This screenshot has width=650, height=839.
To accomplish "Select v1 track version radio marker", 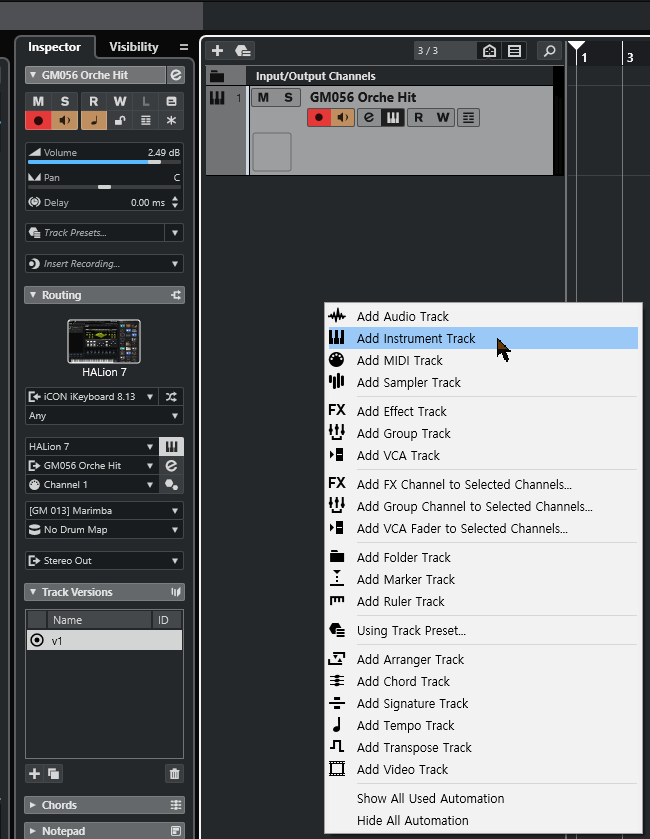I will coord(37,640).
